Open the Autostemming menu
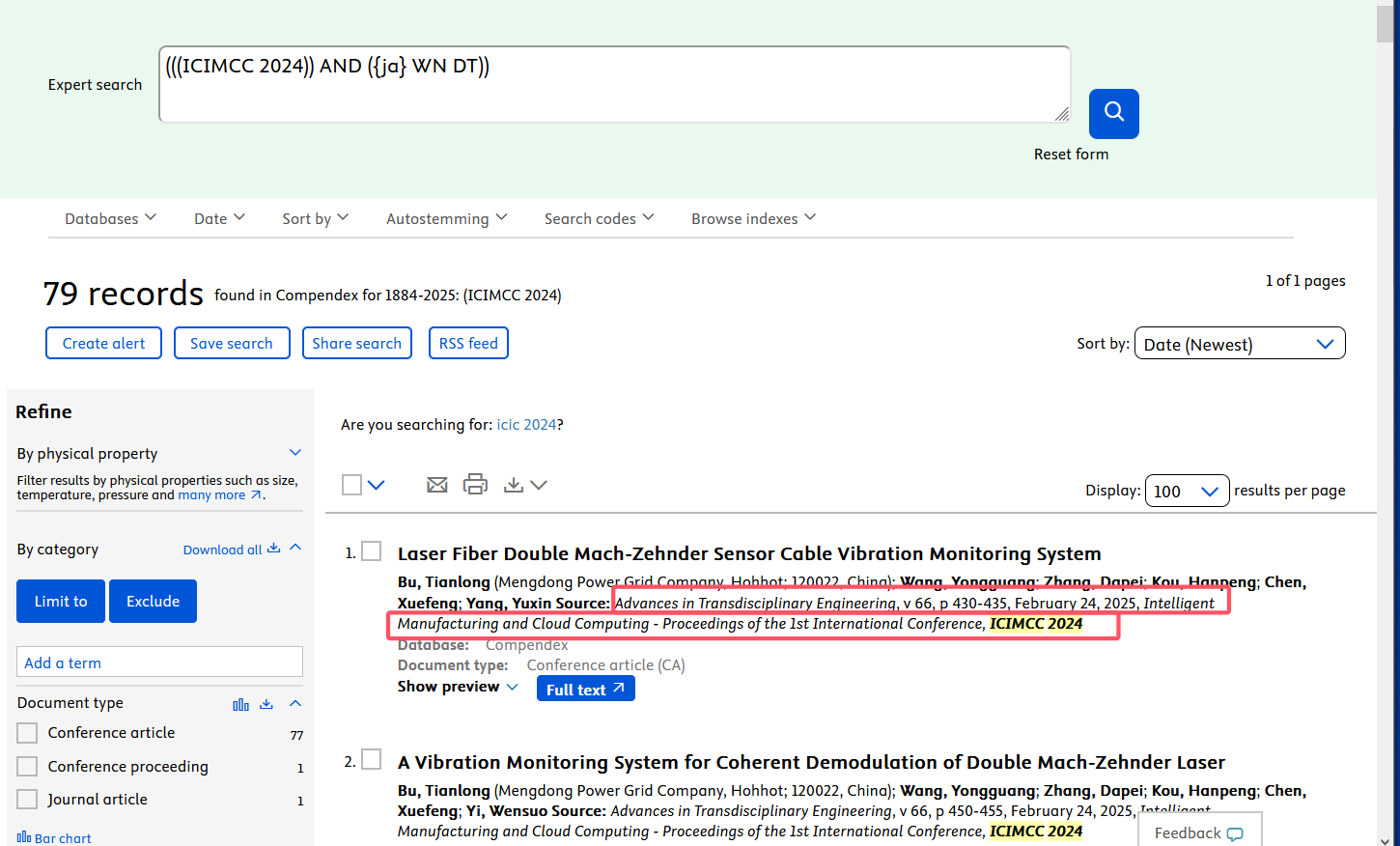Screen dimensions: 1400x846 (447, 218)
